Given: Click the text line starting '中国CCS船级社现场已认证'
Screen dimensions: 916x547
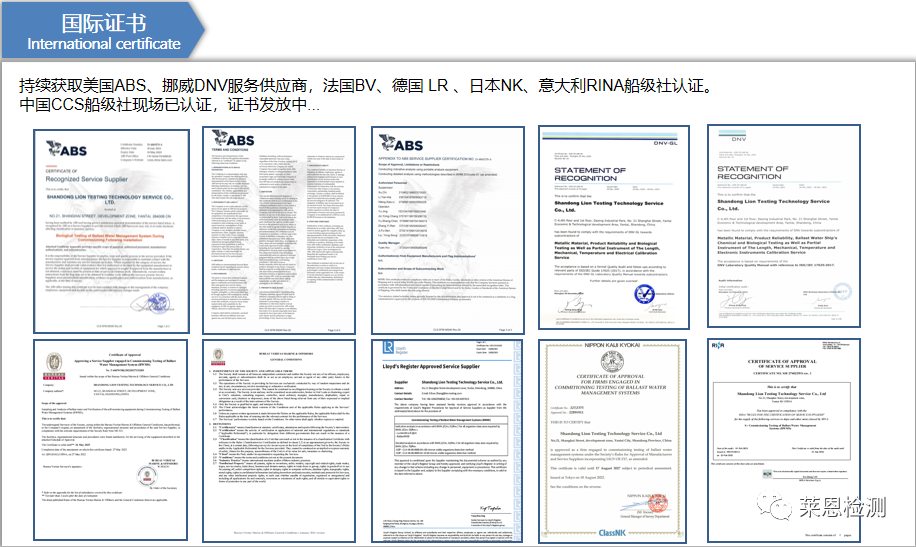Looking at the screenshot, I should point(169,105).
